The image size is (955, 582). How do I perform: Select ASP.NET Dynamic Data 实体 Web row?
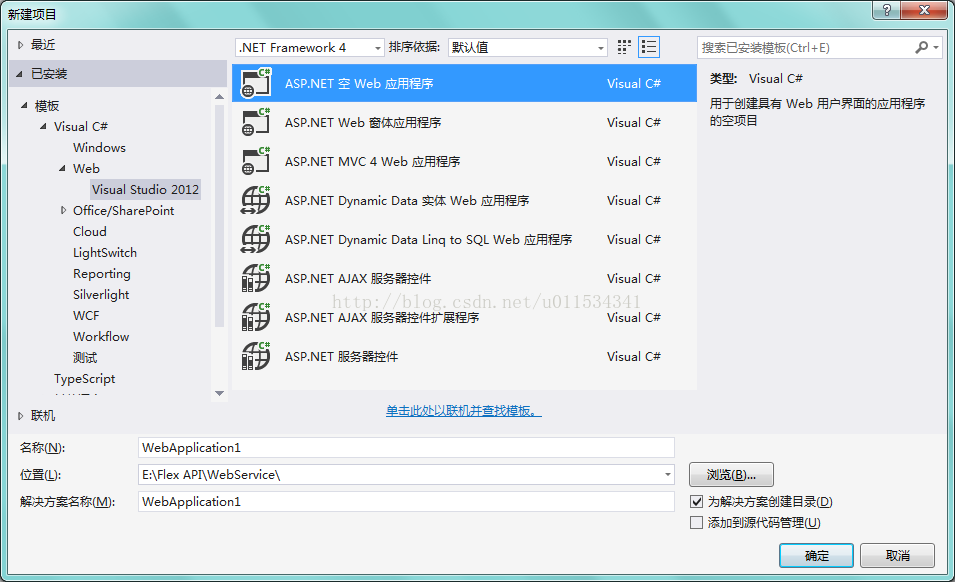pos(464,200)
